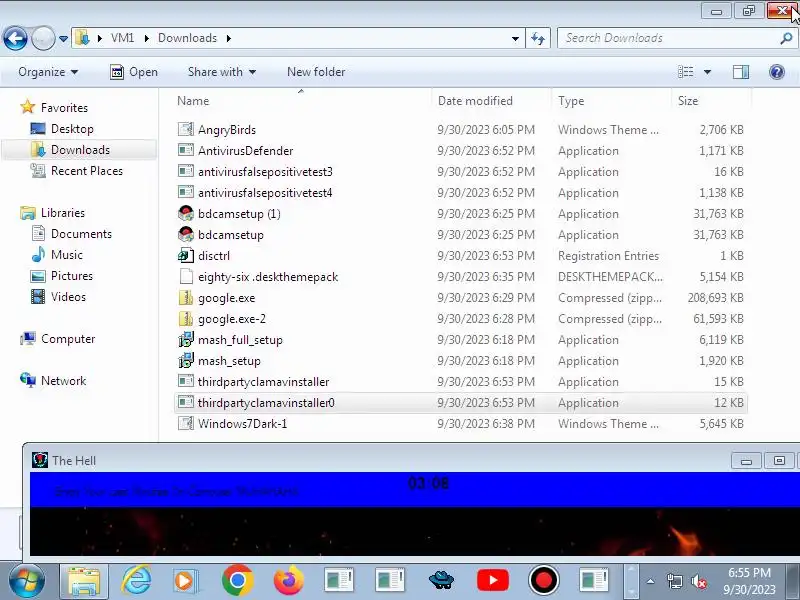Select Downloads in the navigation pane
This screenshot has height=600, width=800.
tap(80, 149)
